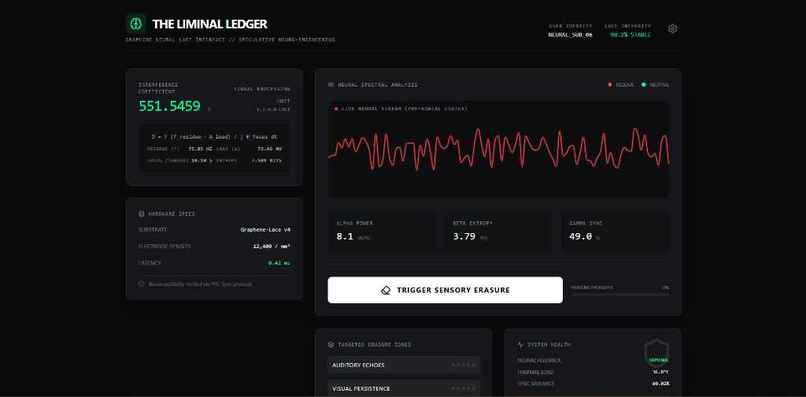Click the live neural stream waveform chart
The height and width of the screenshot is (397, 806).
499,149
